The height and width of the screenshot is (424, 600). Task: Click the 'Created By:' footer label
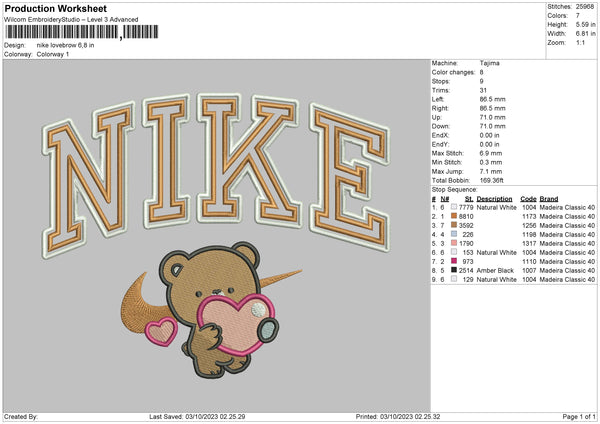pos(21,416)
